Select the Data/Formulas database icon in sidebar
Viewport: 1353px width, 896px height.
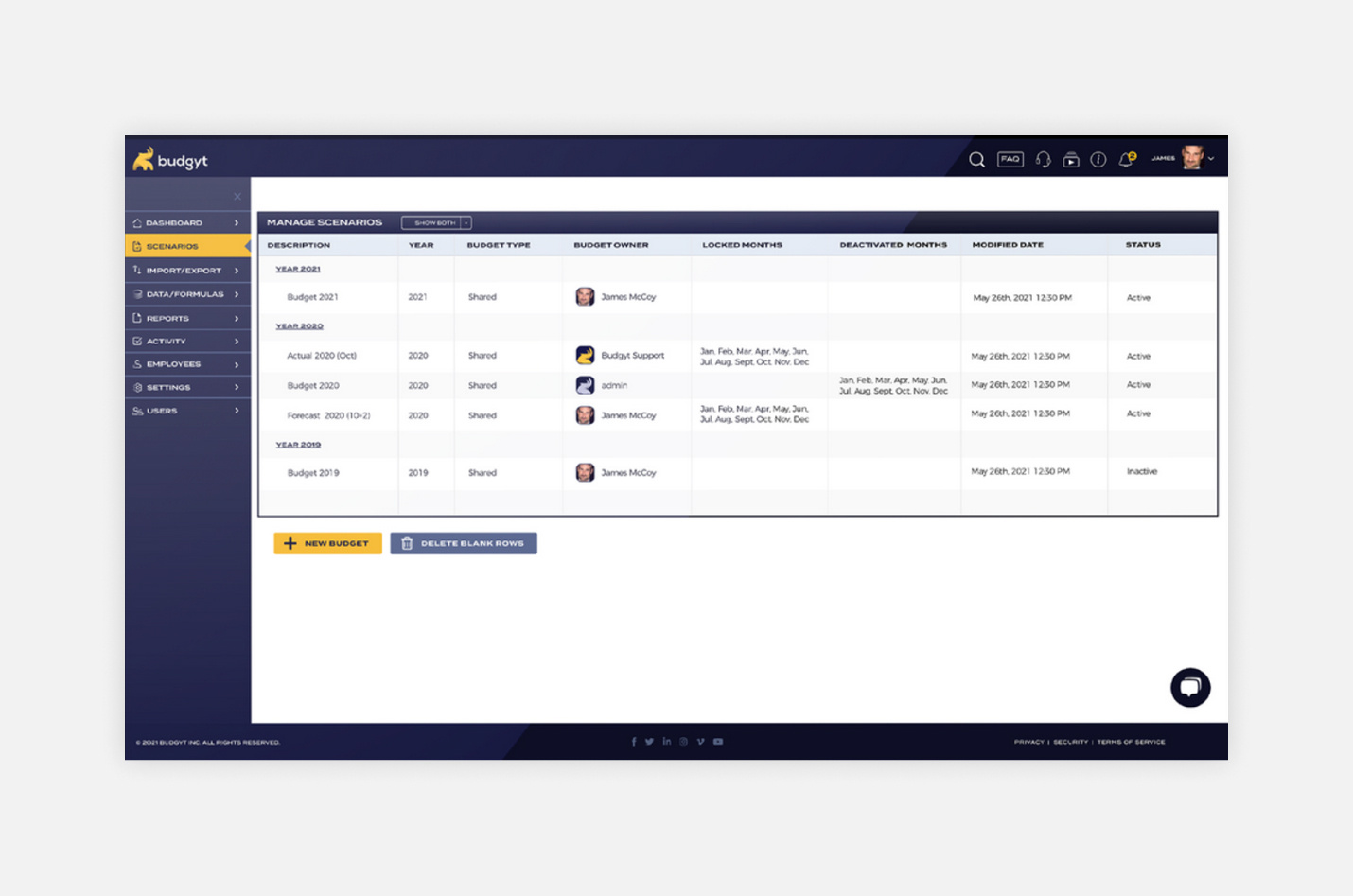[138, 293]
